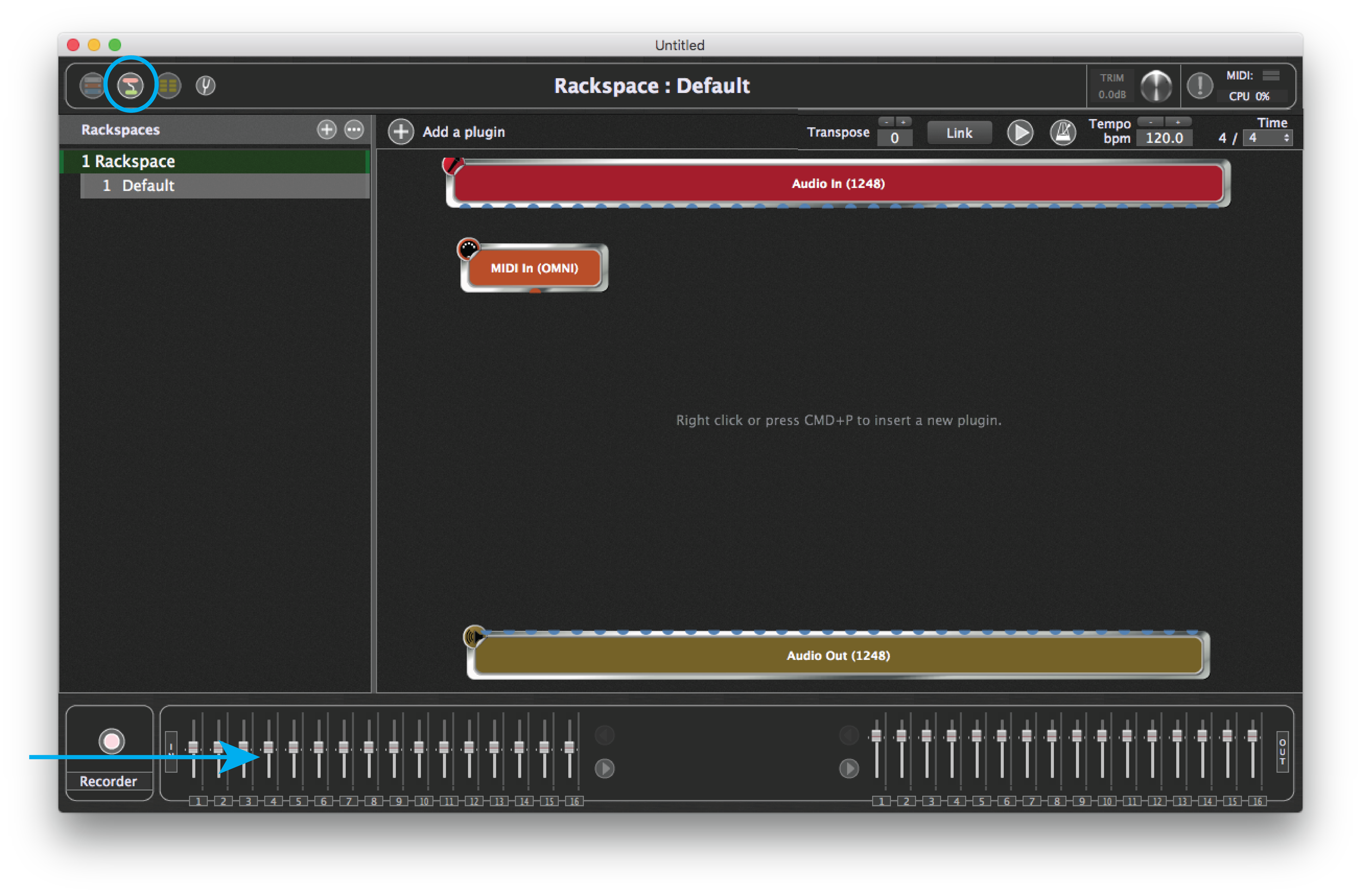Screen dimensions: 1361x896
Task: Click output channels next page arrow
Action: click(849, 768)
